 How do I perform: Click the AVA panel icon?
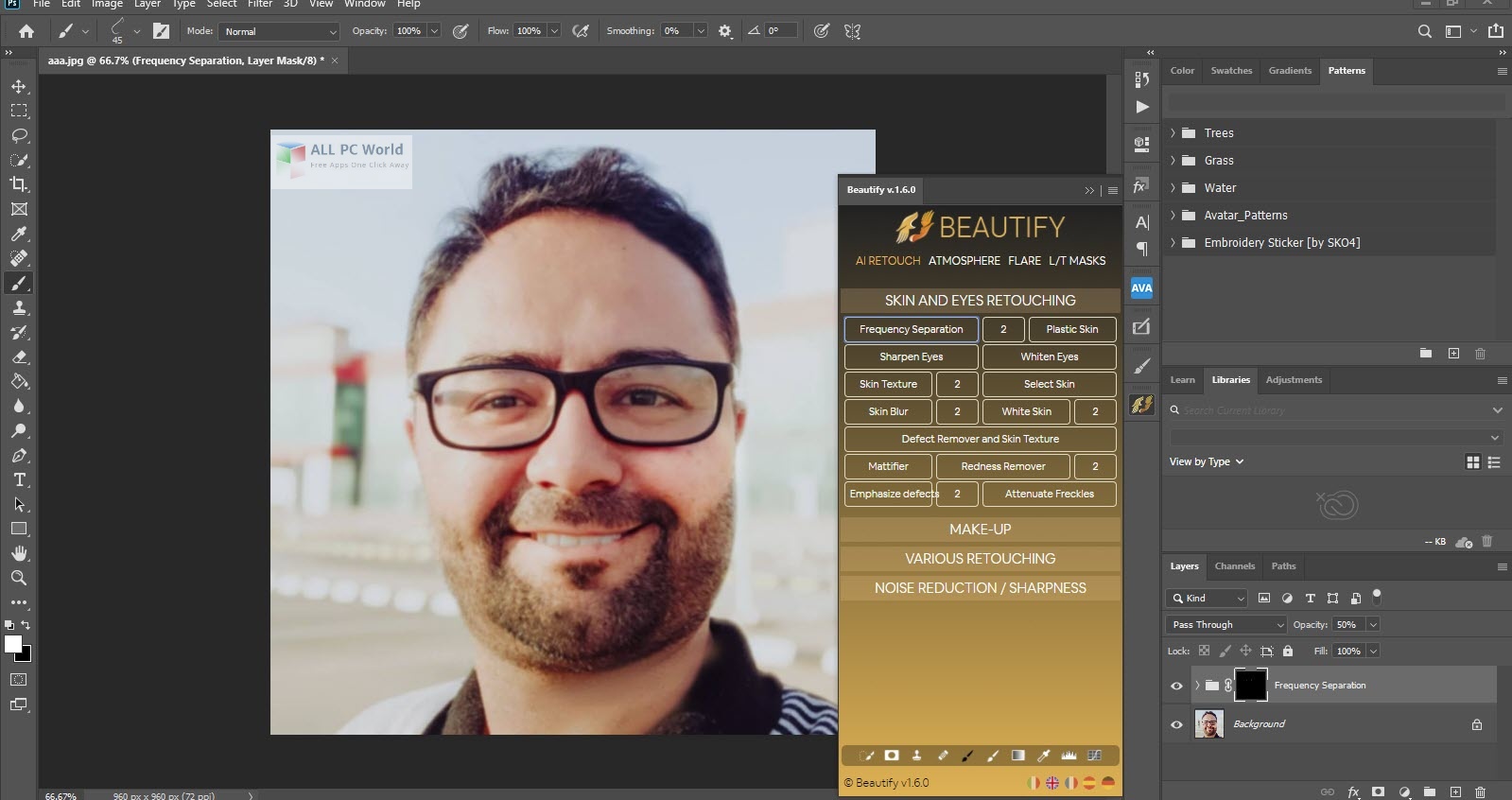pyautogui.click(x=1141, y=288)
